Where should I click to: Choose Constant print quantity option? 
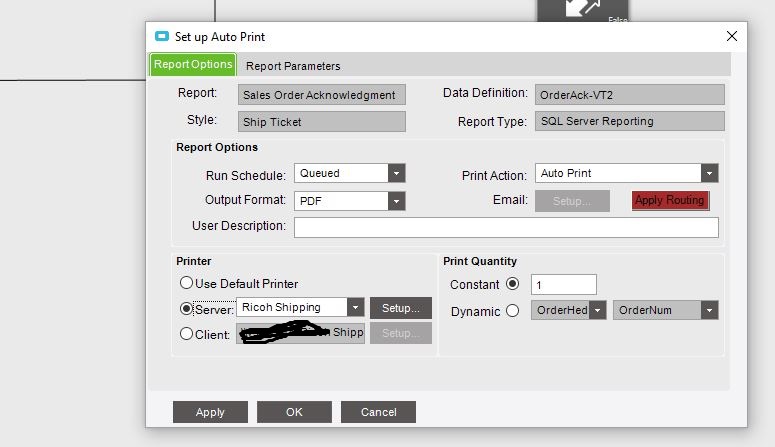[513, 284]
